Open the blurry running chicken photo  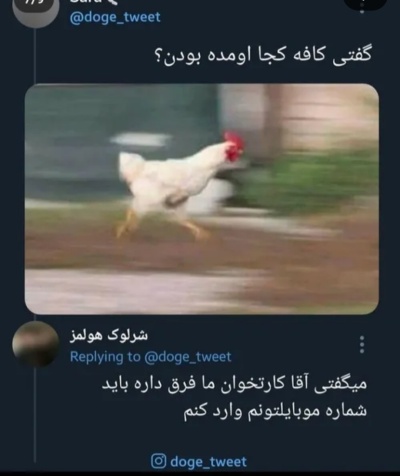202,199
